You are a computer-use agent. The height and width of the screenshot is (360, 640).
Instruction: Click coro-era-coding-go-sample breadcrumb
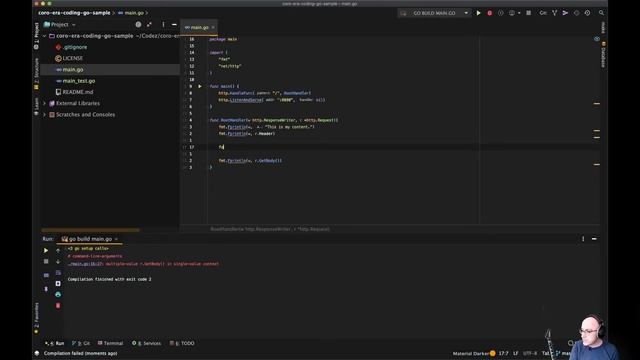[74, 13]
